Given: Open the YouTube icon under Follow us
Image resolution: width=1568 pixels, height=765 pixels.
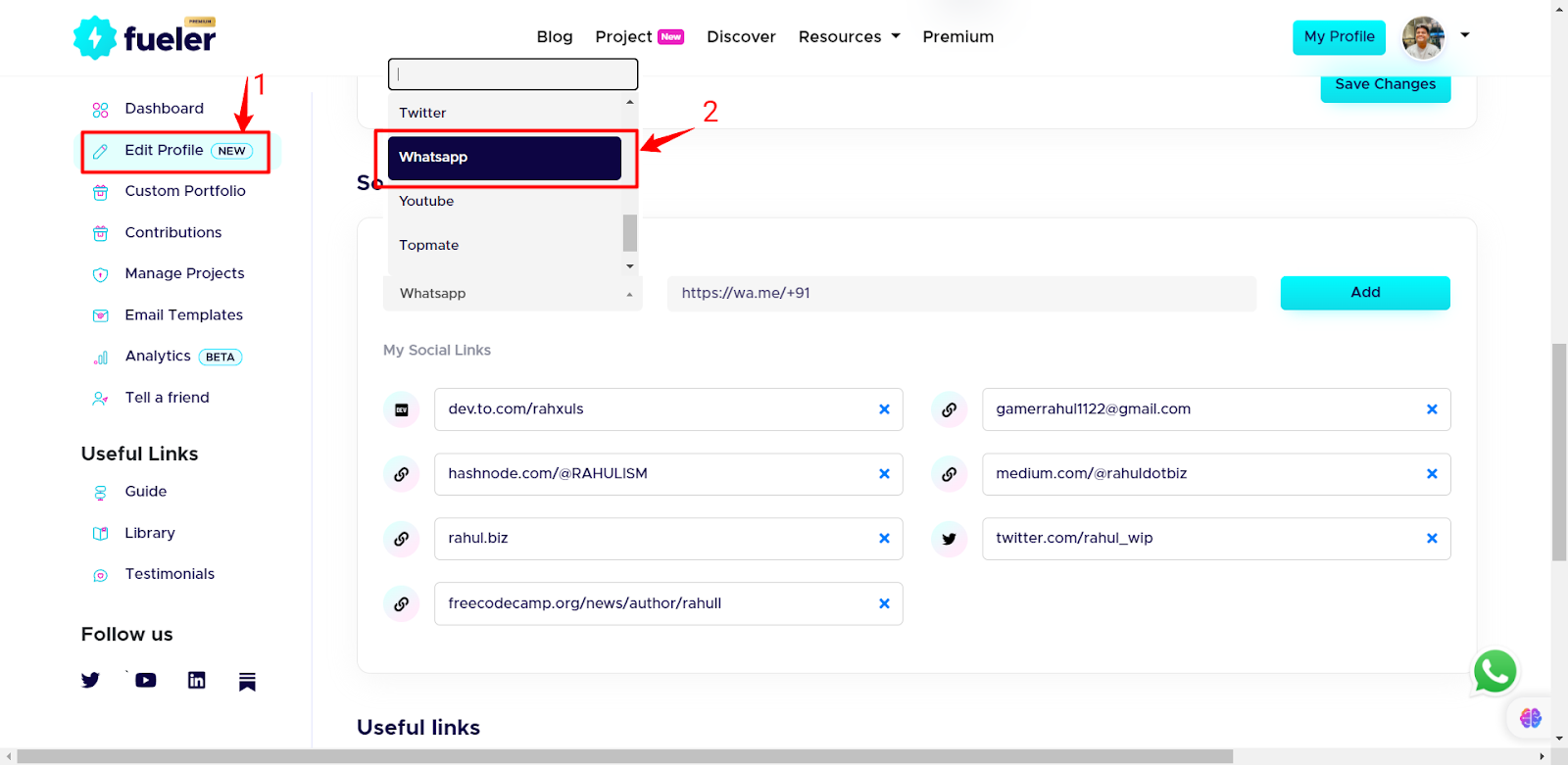Looking at the screenshot, I should pyautogui.click(x=146, y=680).
